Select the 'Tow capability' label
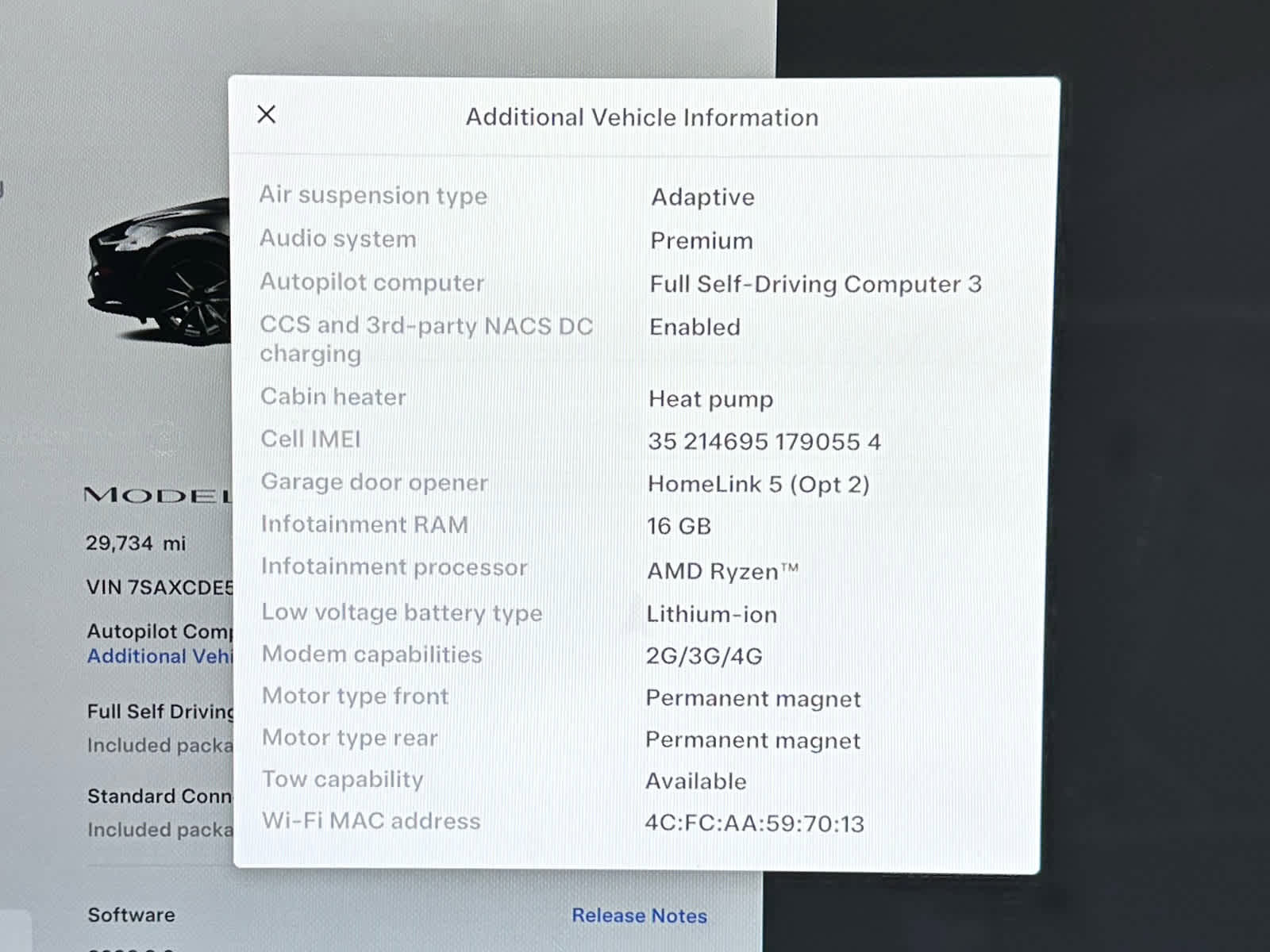This screenshot has width=1270, height=952. (342, 780)
